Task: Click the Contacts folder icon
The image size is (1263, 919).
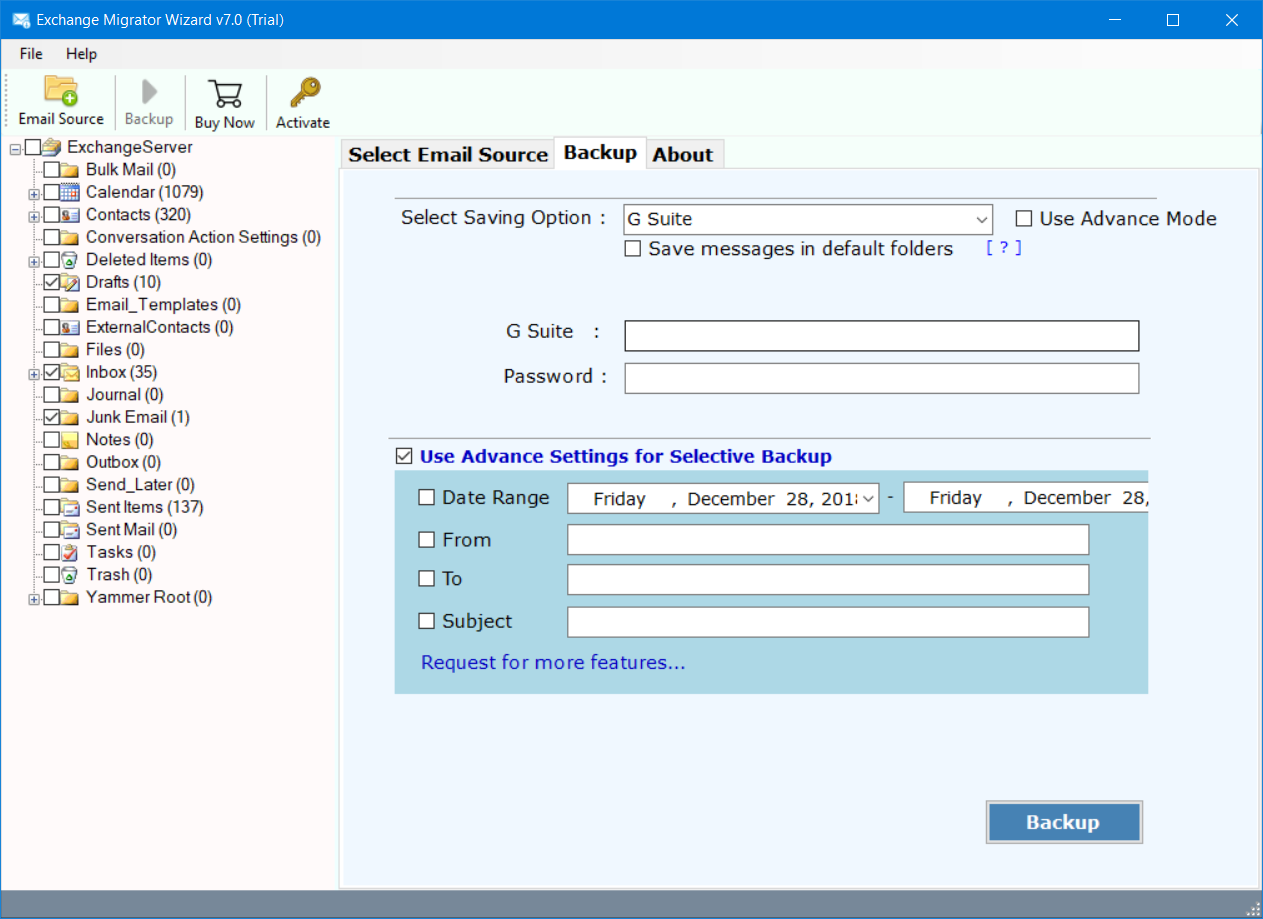Action: [x=70, y=215]
